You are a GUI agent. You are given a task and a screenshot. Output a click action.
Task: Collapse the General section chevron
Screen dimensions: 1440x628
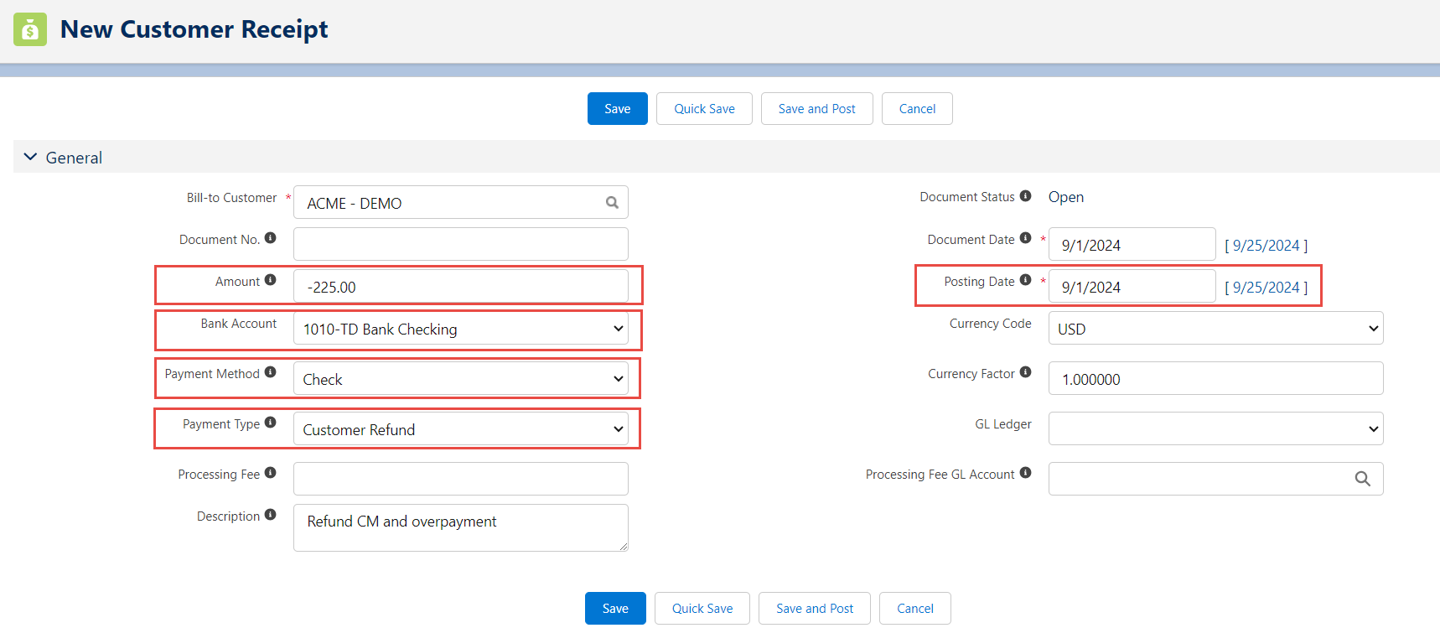tap(30, 157)
